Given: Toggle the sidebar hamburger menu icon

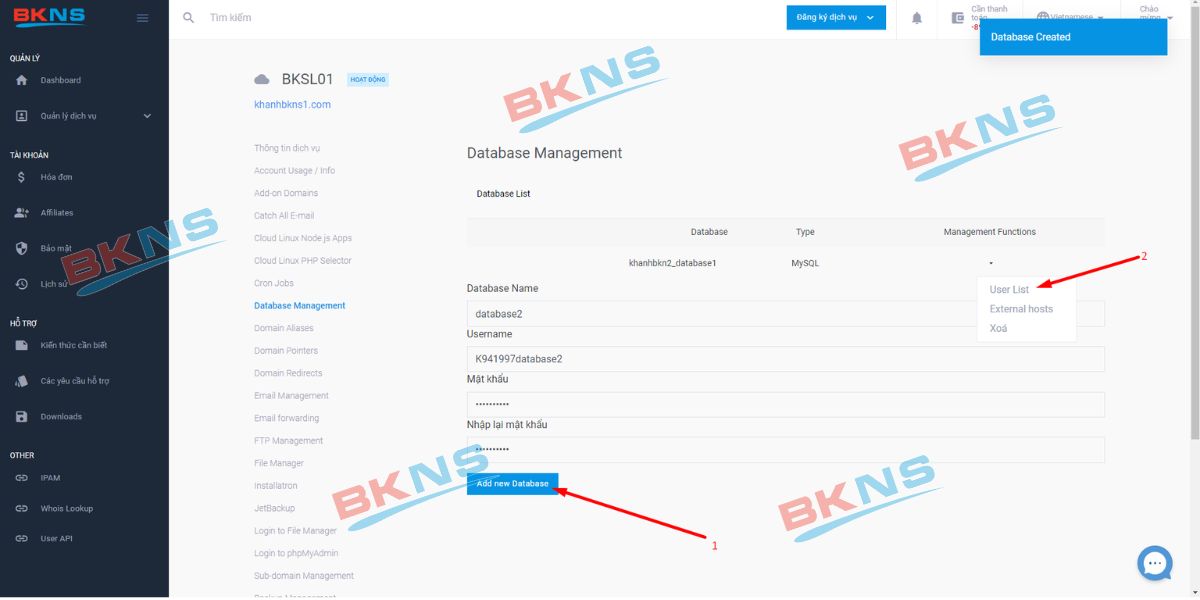Looking at the screenshot, I should tap(142, 18).
